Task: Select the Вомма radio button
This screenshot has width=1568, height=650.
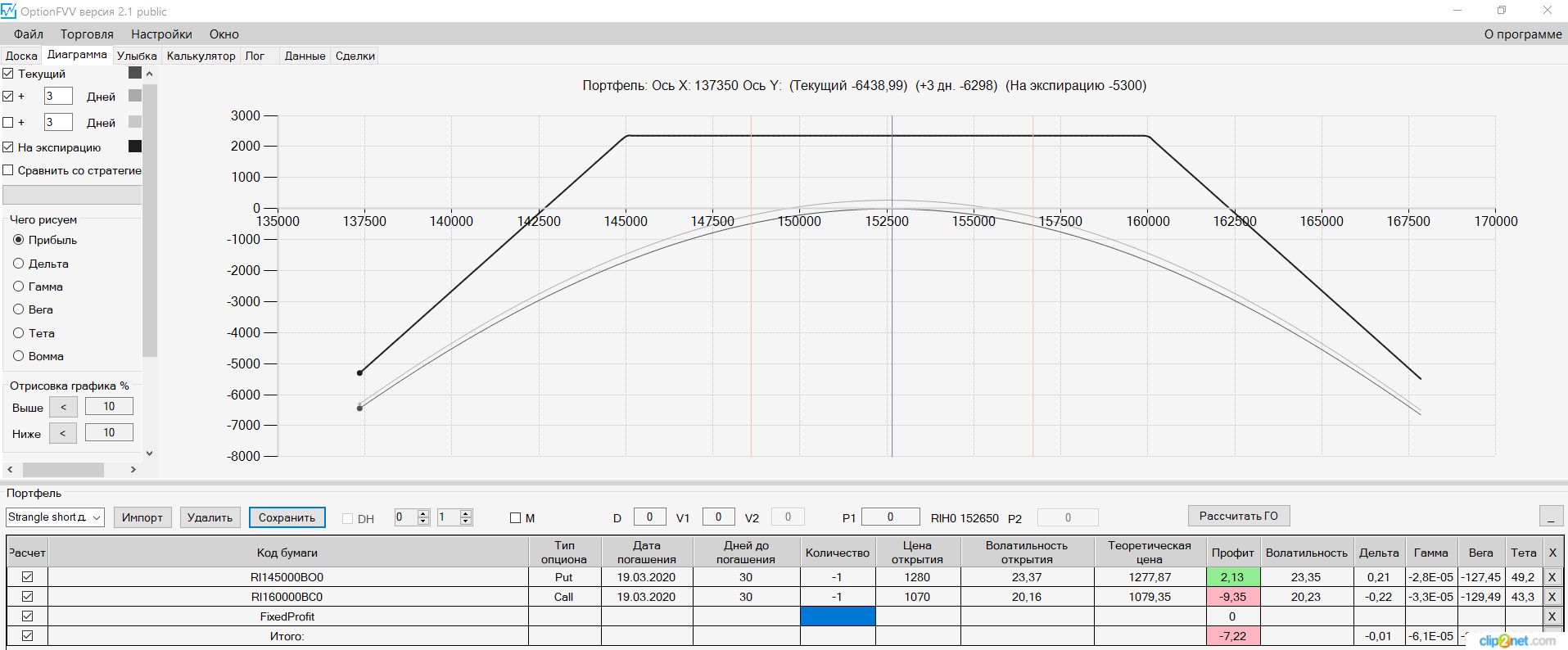Action: 18,356
